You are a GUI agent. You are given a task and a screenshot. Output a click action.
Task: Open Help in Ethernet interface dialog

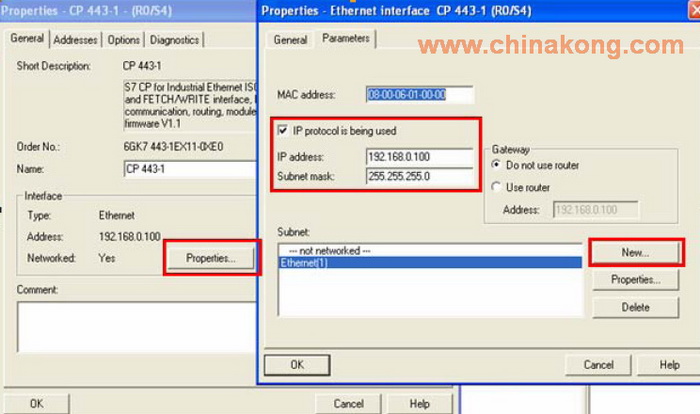click(669, 365)
